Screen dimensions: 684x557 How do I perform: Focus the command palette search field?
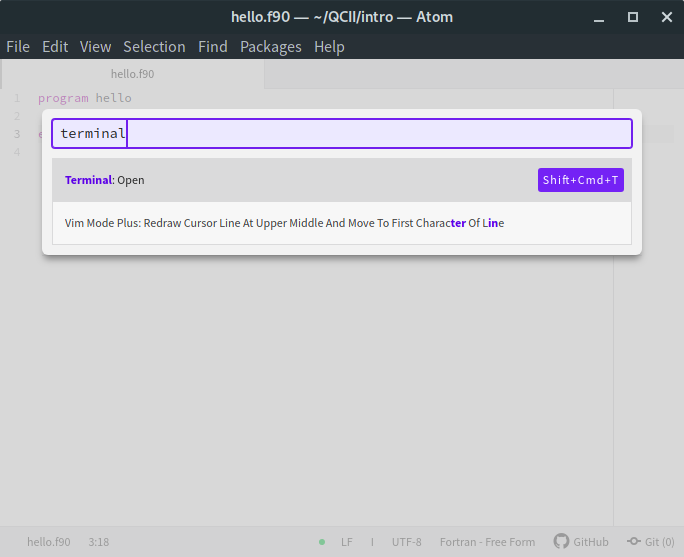point(342,133)
